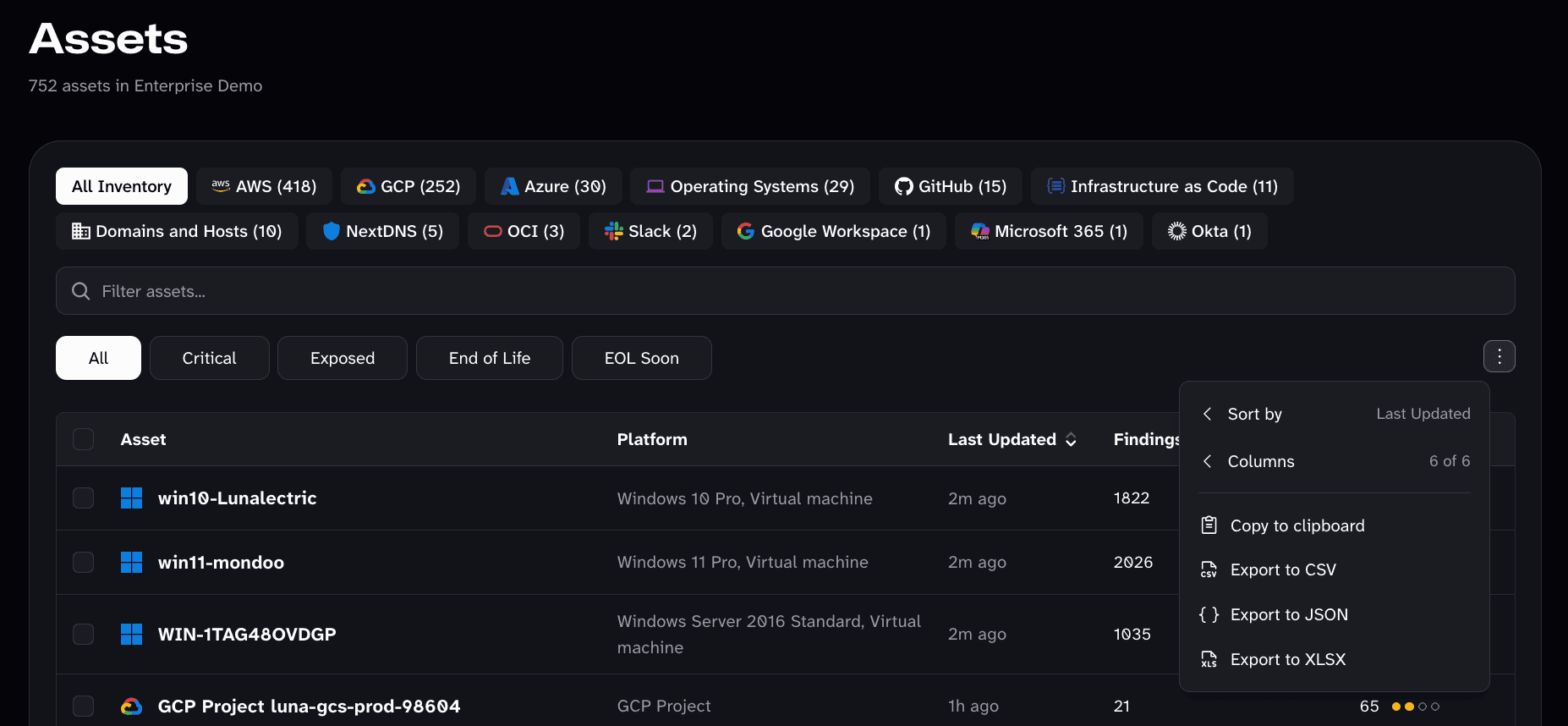Expand the Columns submenu
Screen dimensions: 1568x726
(1335, 461)
